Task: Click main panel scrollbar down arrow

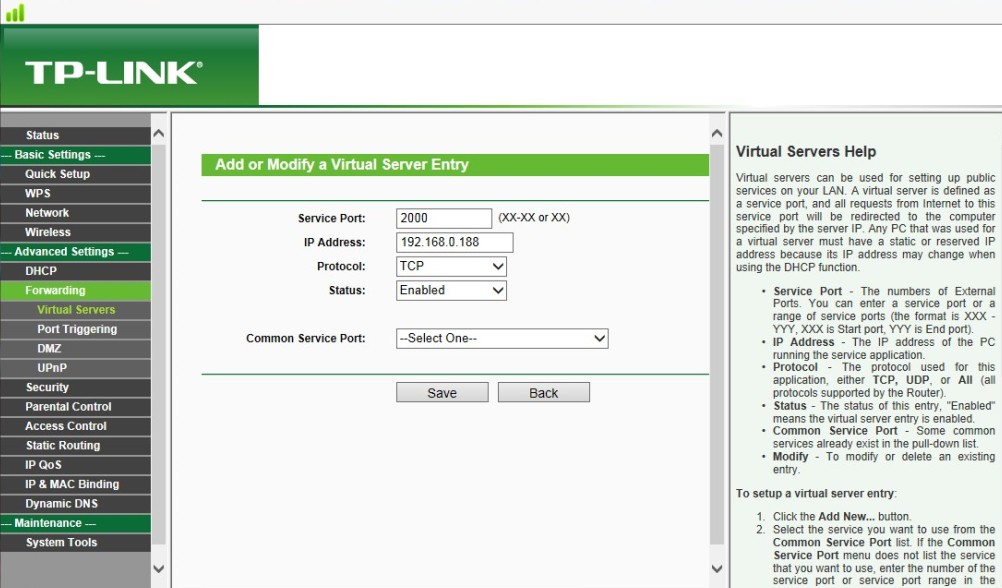Action: tap(717, 568)
